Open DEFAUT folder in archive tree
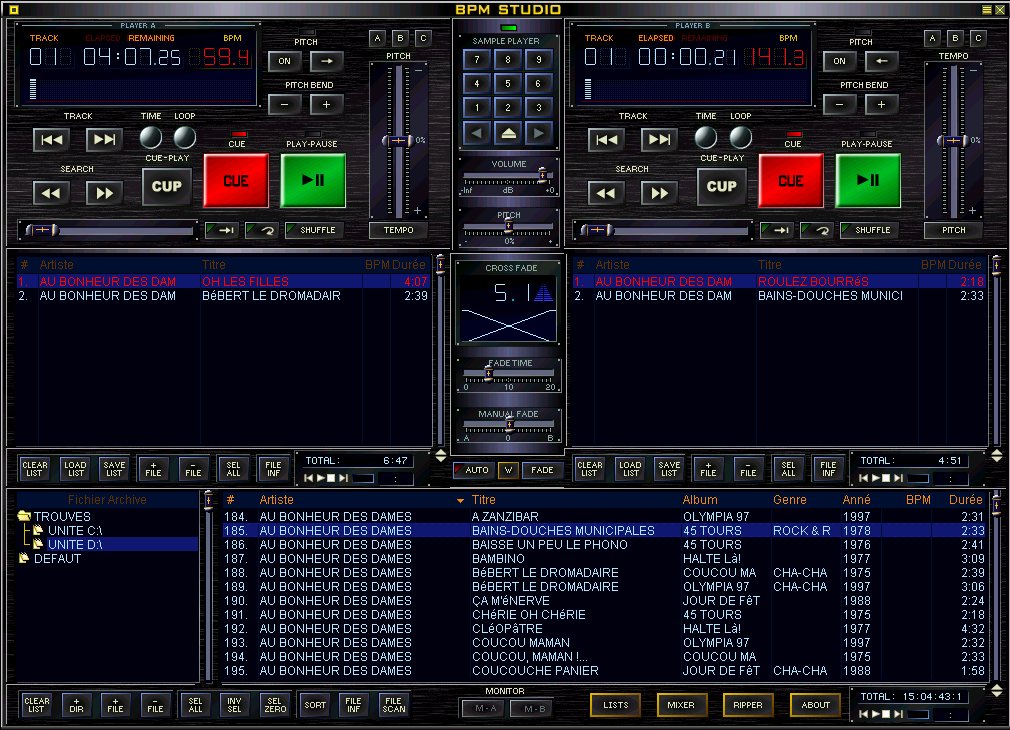1010x730 pixels. [x=57, y=559]
